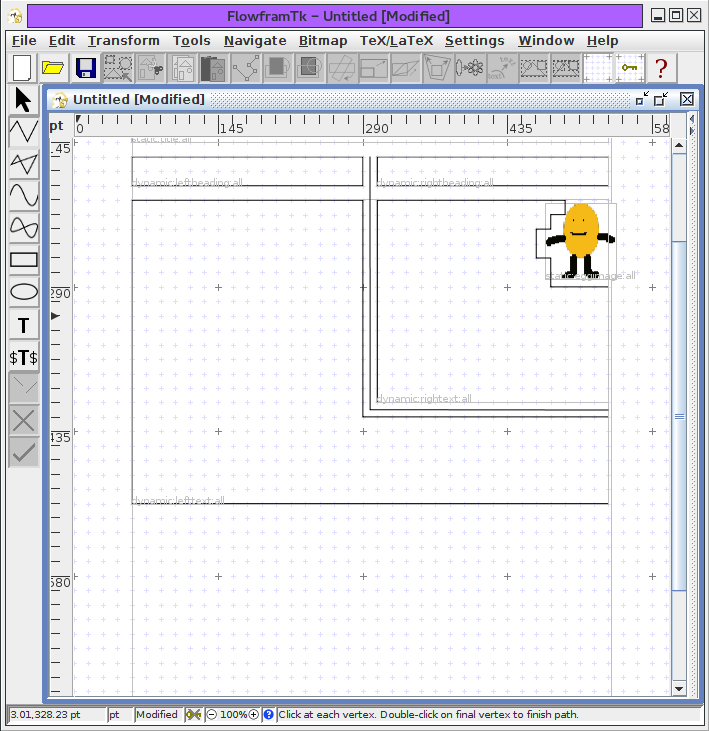This screenshot has width=709, height=731.
Task: Open the TeX/LaTeX menu
Action: tap(396, 41)
